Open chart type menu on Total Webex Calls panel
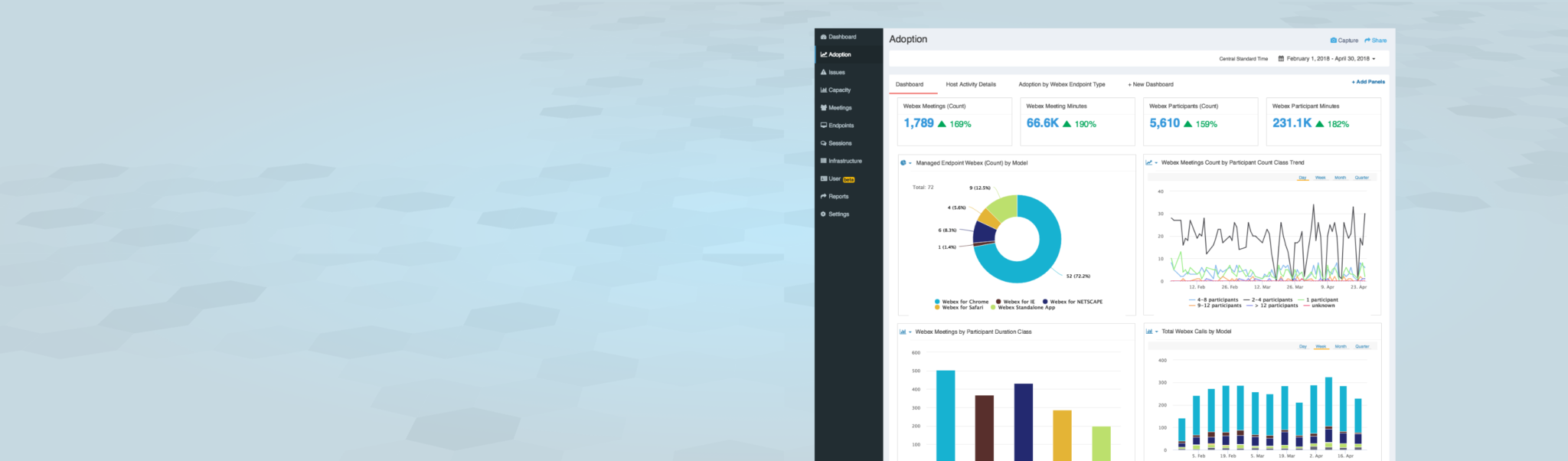 coord(1151,332)
